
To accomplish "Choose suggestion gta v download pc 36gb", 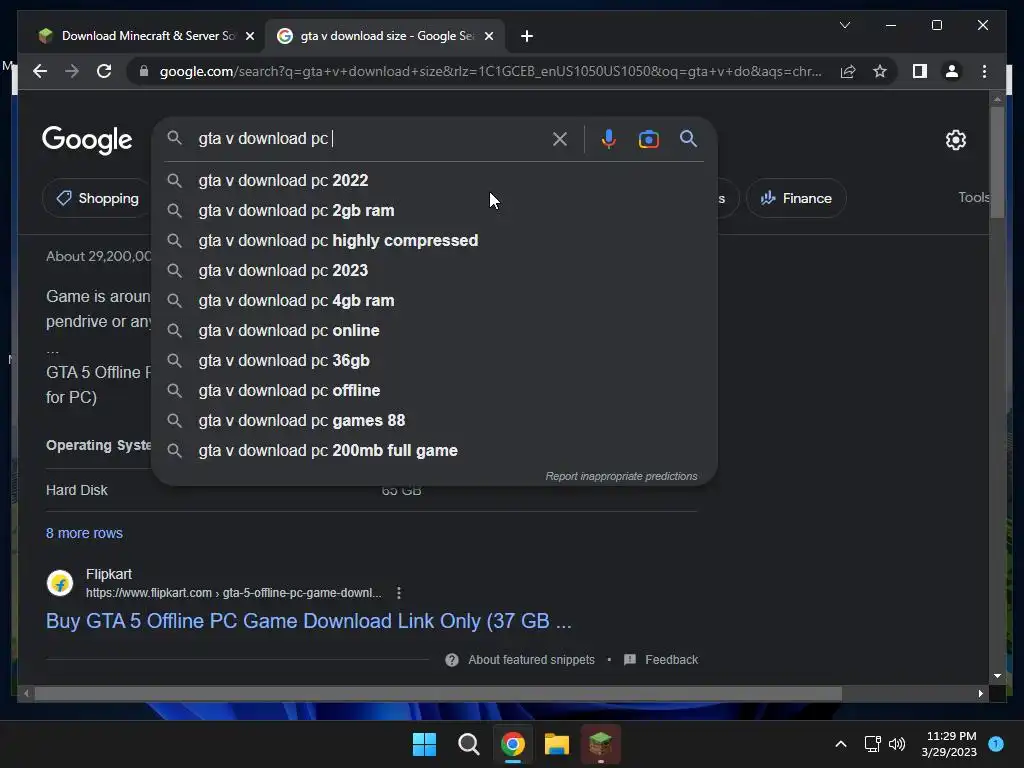I will tap(434, 360).
